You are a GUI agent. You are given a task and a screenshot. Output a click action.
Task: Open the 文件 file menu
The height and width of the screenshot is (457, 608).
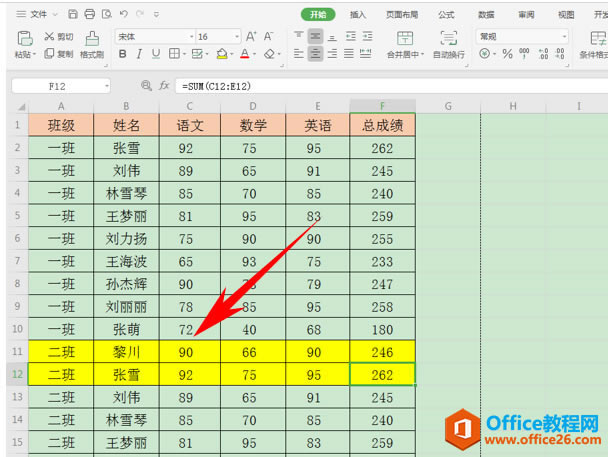pos(38,14)
